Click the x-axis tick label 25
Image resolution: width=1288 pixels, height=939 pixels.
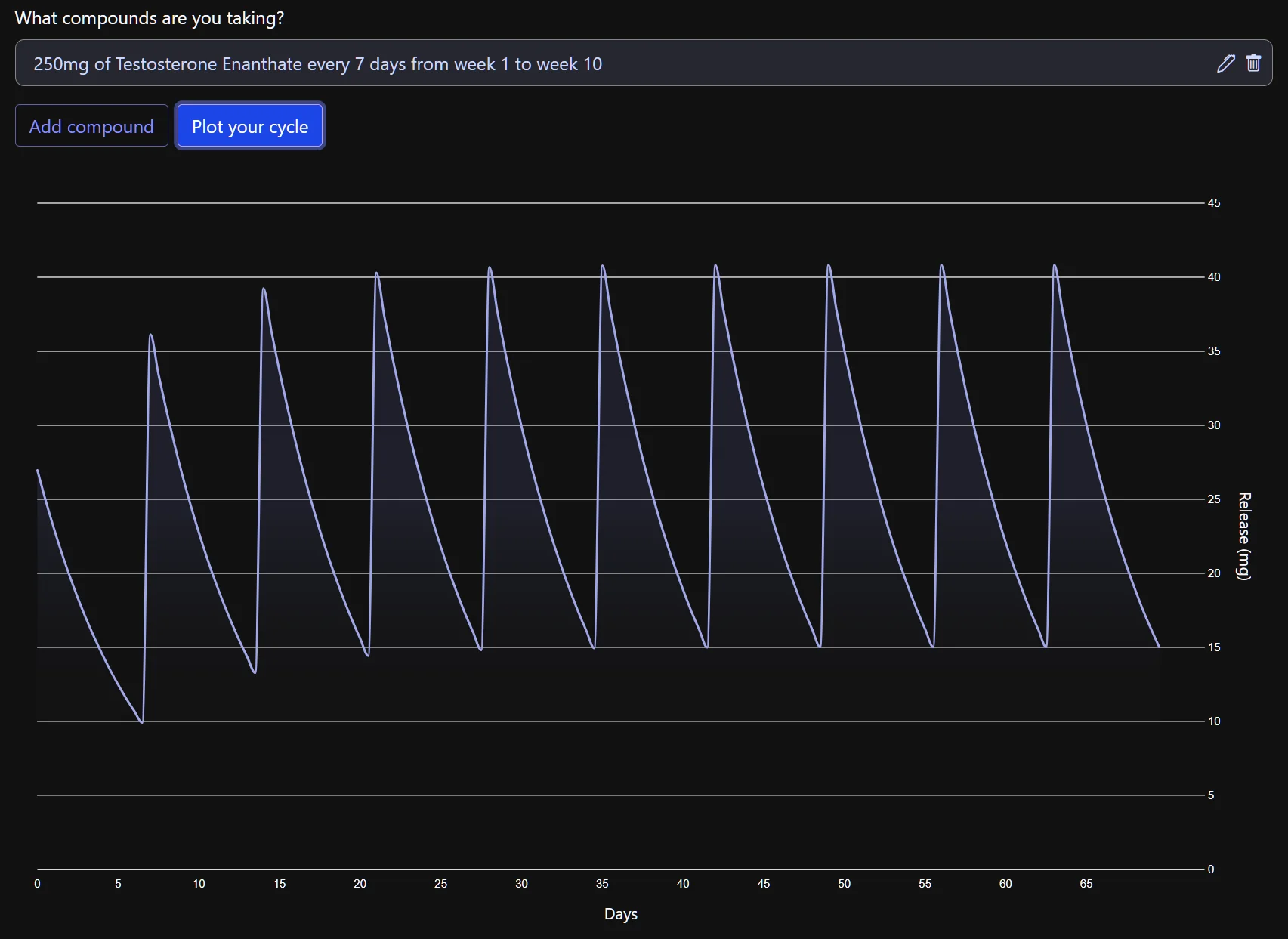[441, 884]
